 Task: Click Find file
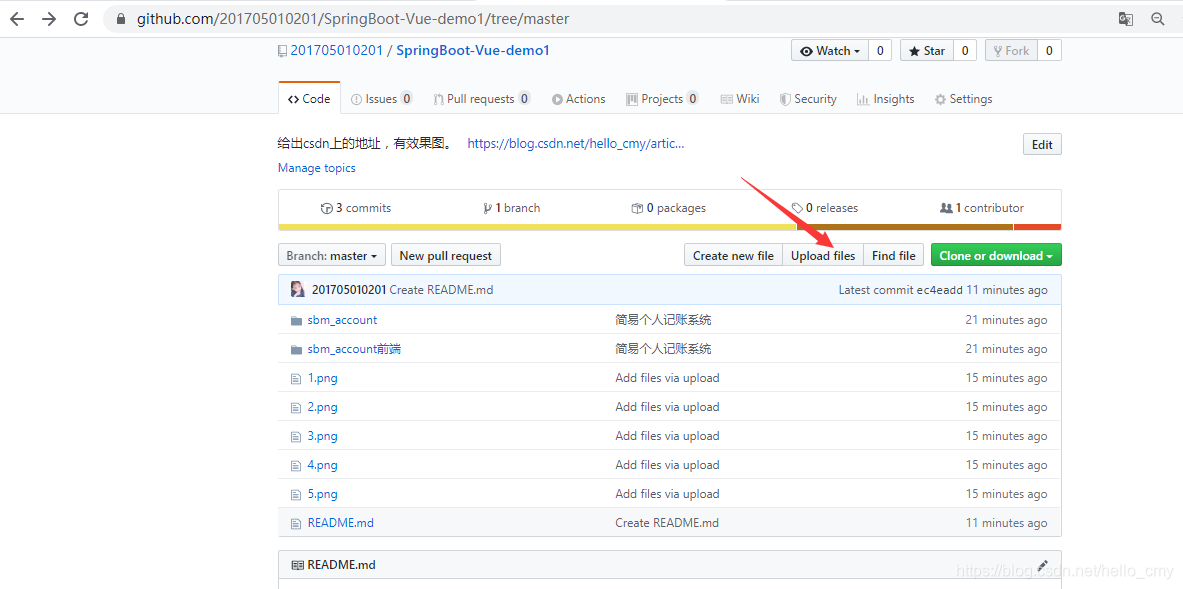893,256
